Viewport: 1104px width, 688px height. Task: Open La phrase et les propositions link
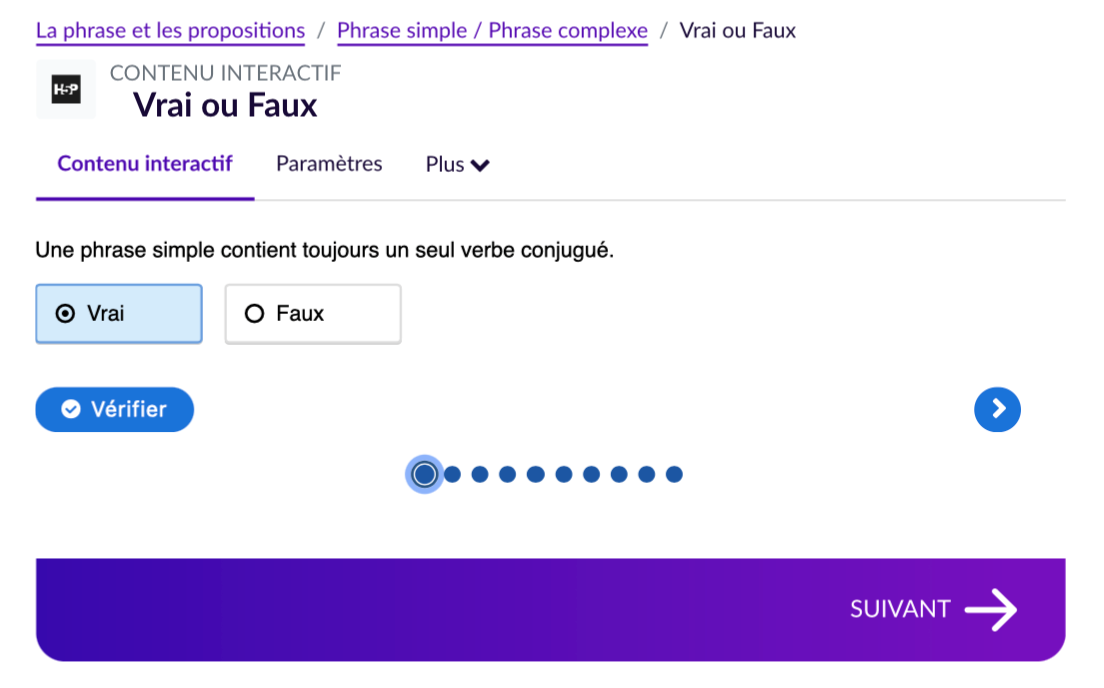(170, 31)
